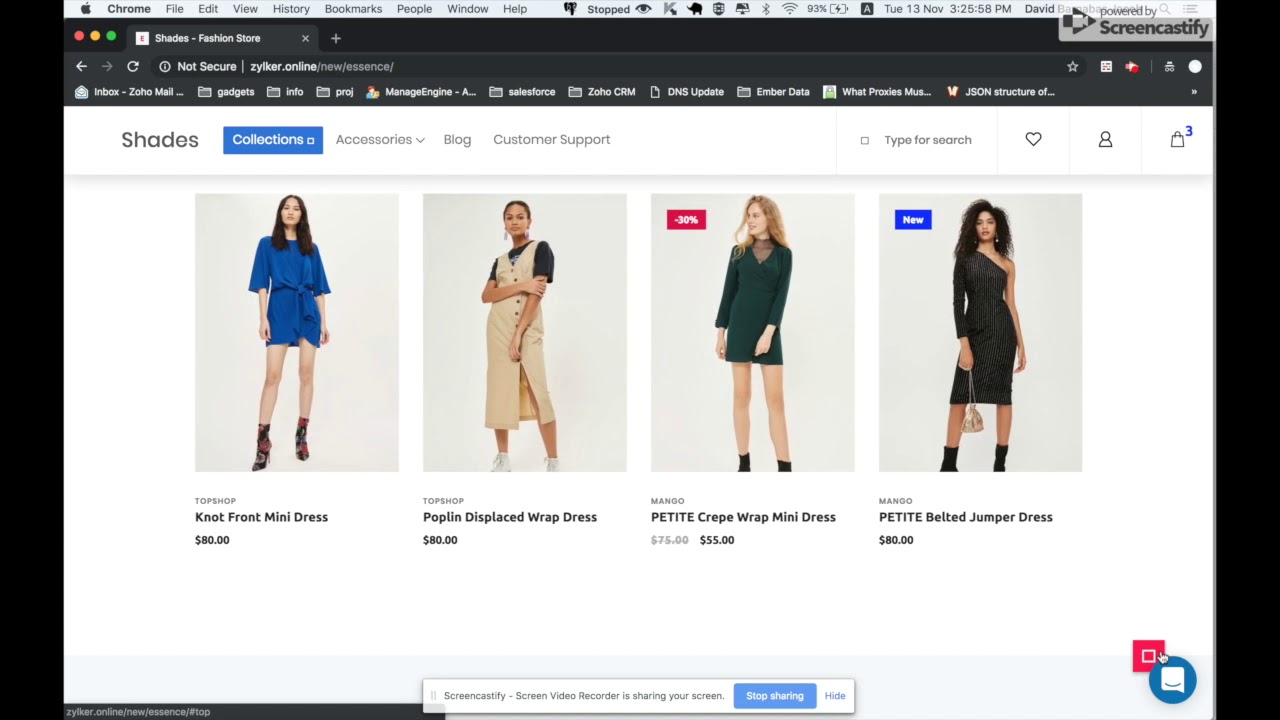Click the Wi-Fi status icon
The width and height of the screenshot is (1280, 720).
click(790, 9)
